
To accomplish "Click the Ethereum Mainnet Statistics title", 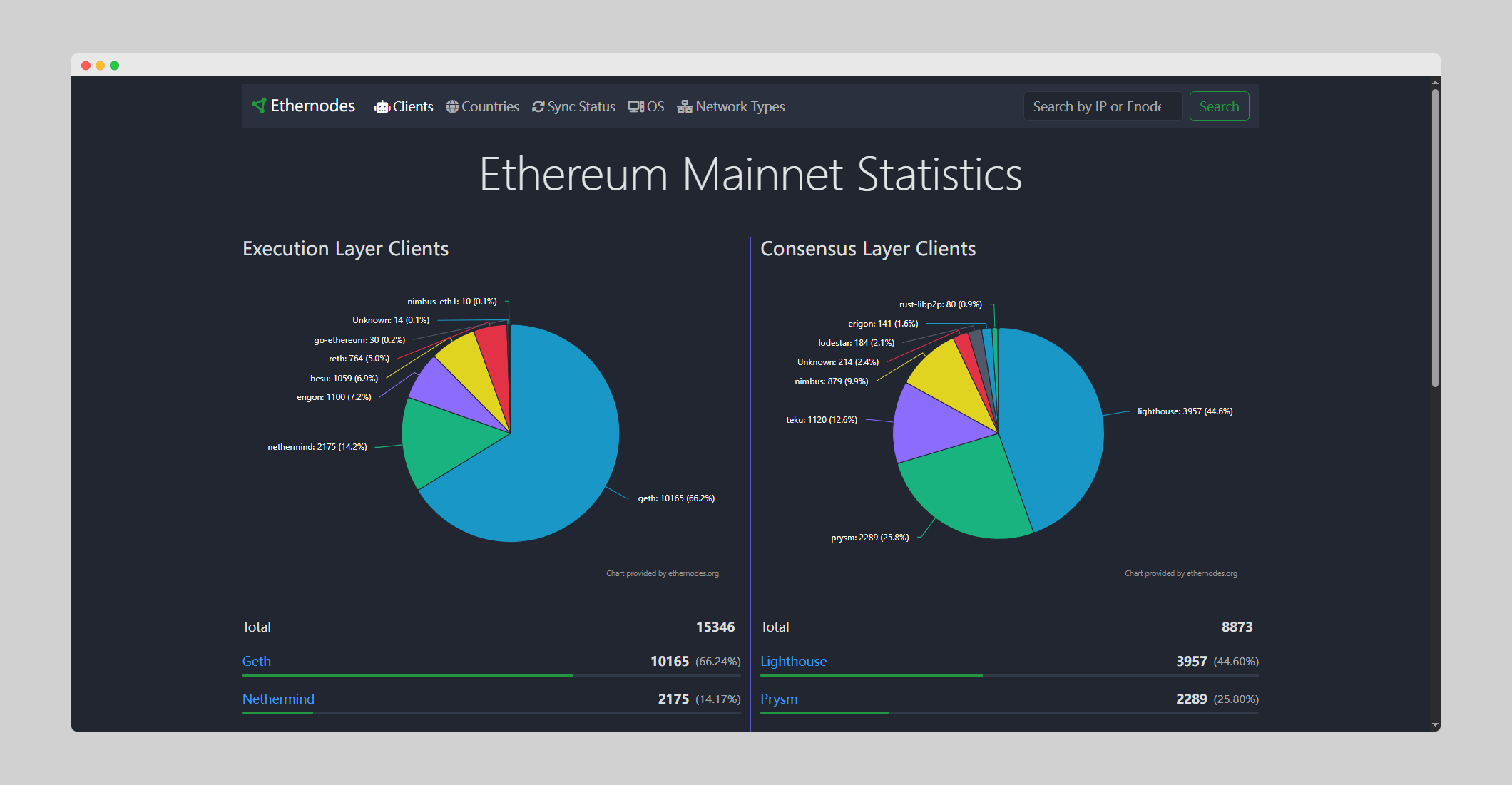I will coord(750,175).
